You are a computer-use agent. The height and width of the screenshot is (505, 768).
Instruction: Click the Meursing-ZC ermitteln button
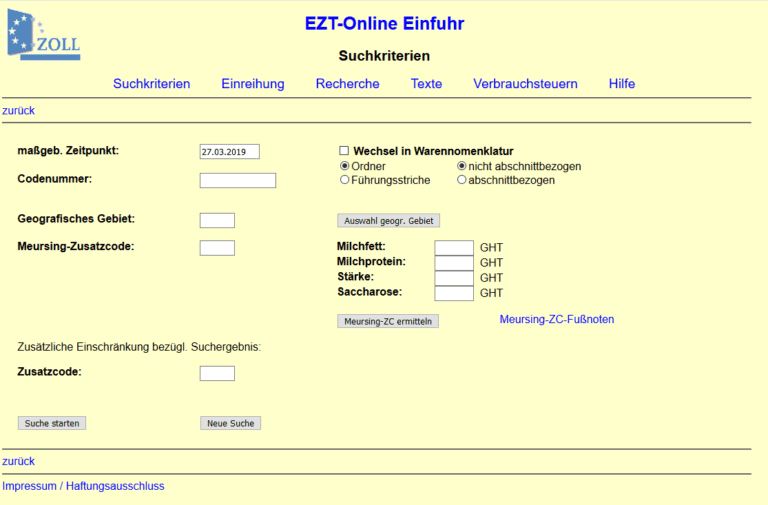[388, 321]
